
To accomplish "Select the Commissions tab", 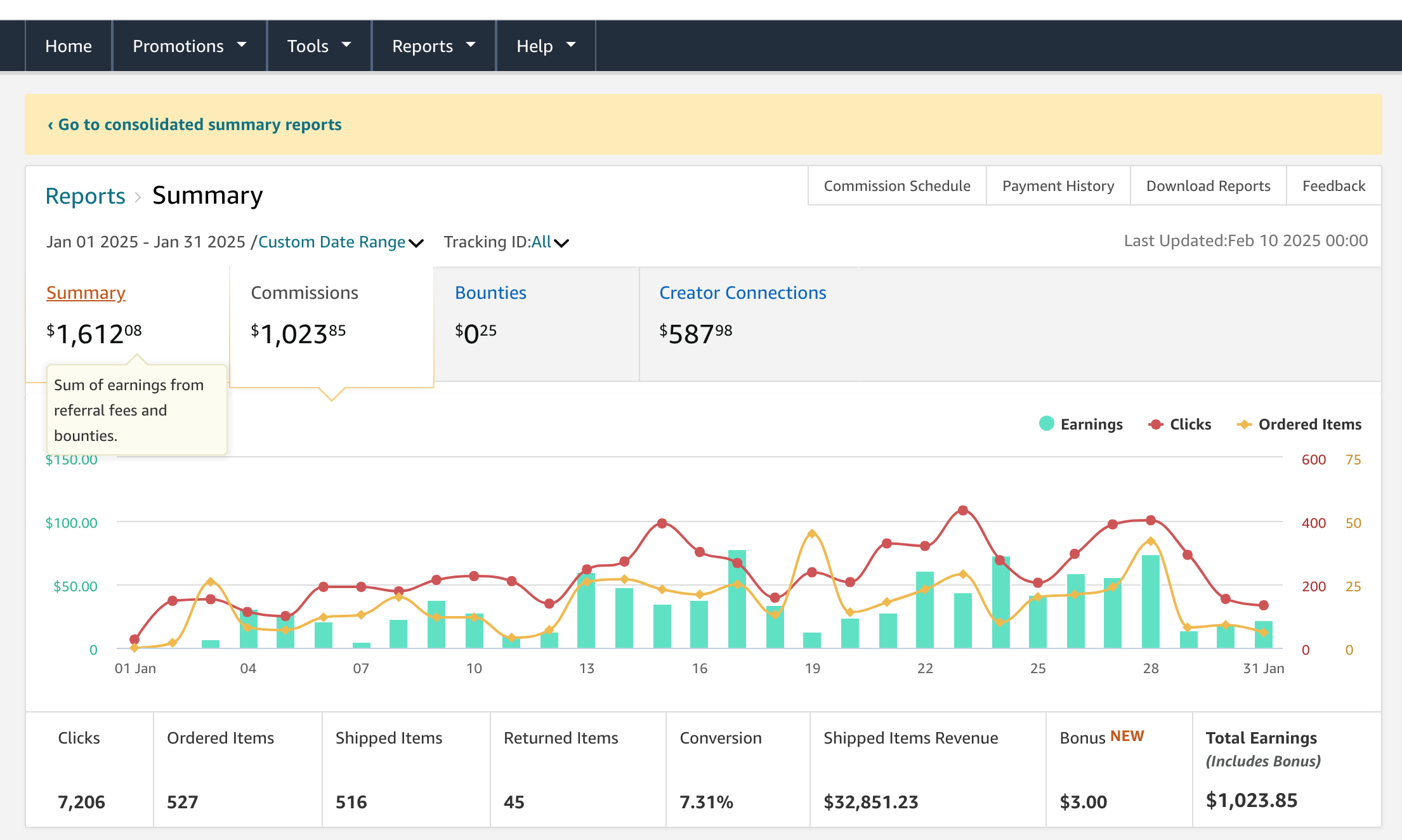I will coord(305,292).
